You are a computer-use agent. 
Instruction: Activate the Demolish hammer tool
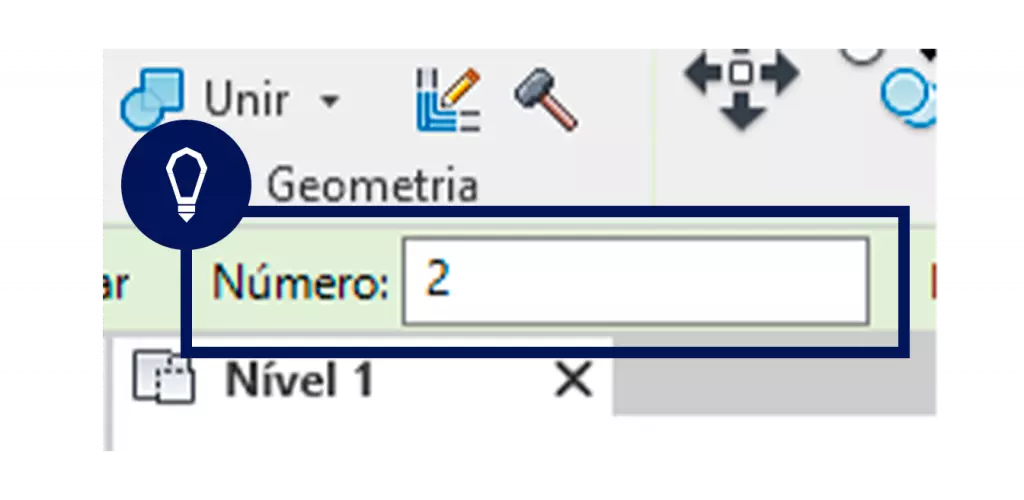545,99
